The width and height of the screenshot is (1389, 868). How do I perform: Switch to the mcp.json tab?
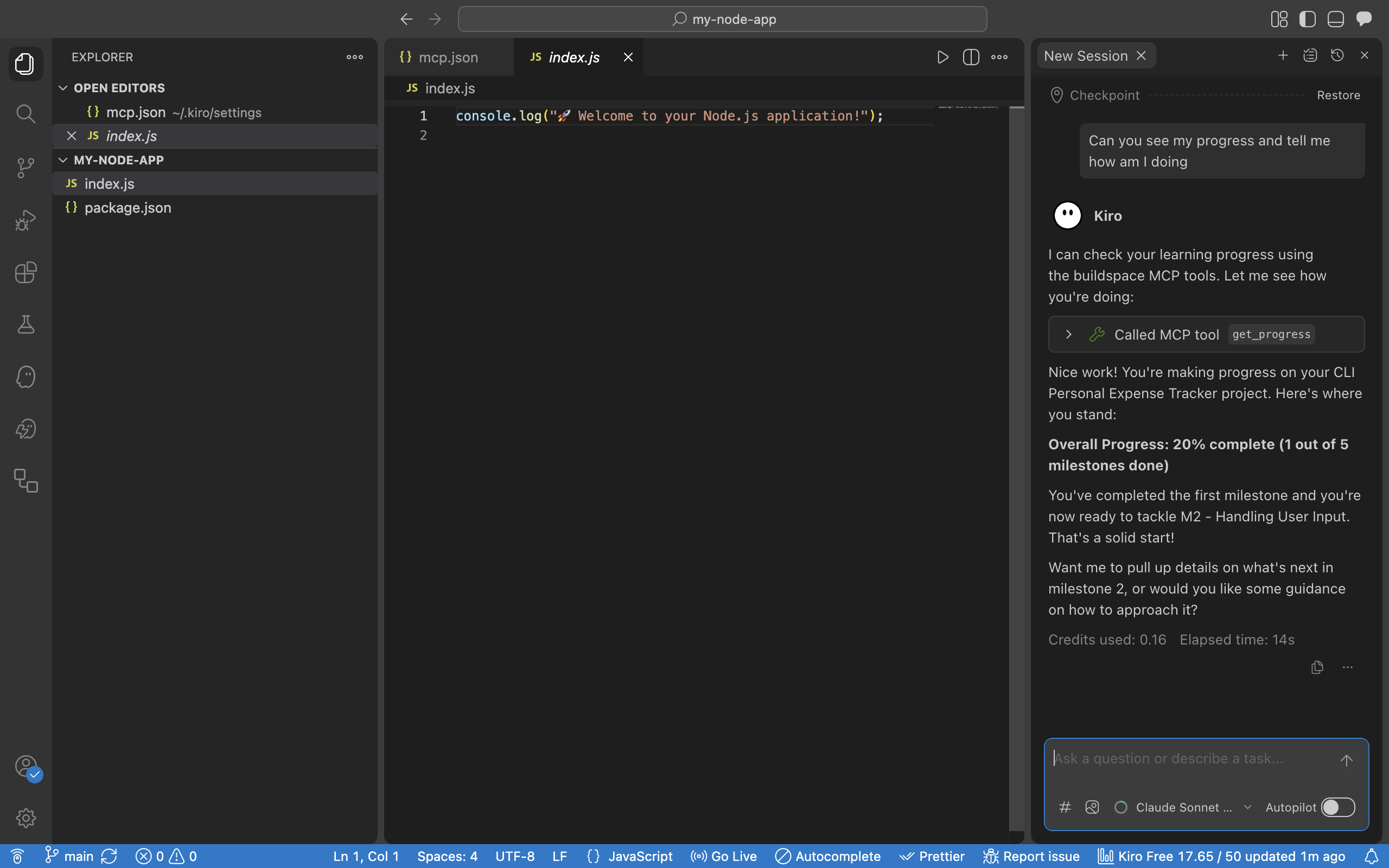click(x=448, y=58)
